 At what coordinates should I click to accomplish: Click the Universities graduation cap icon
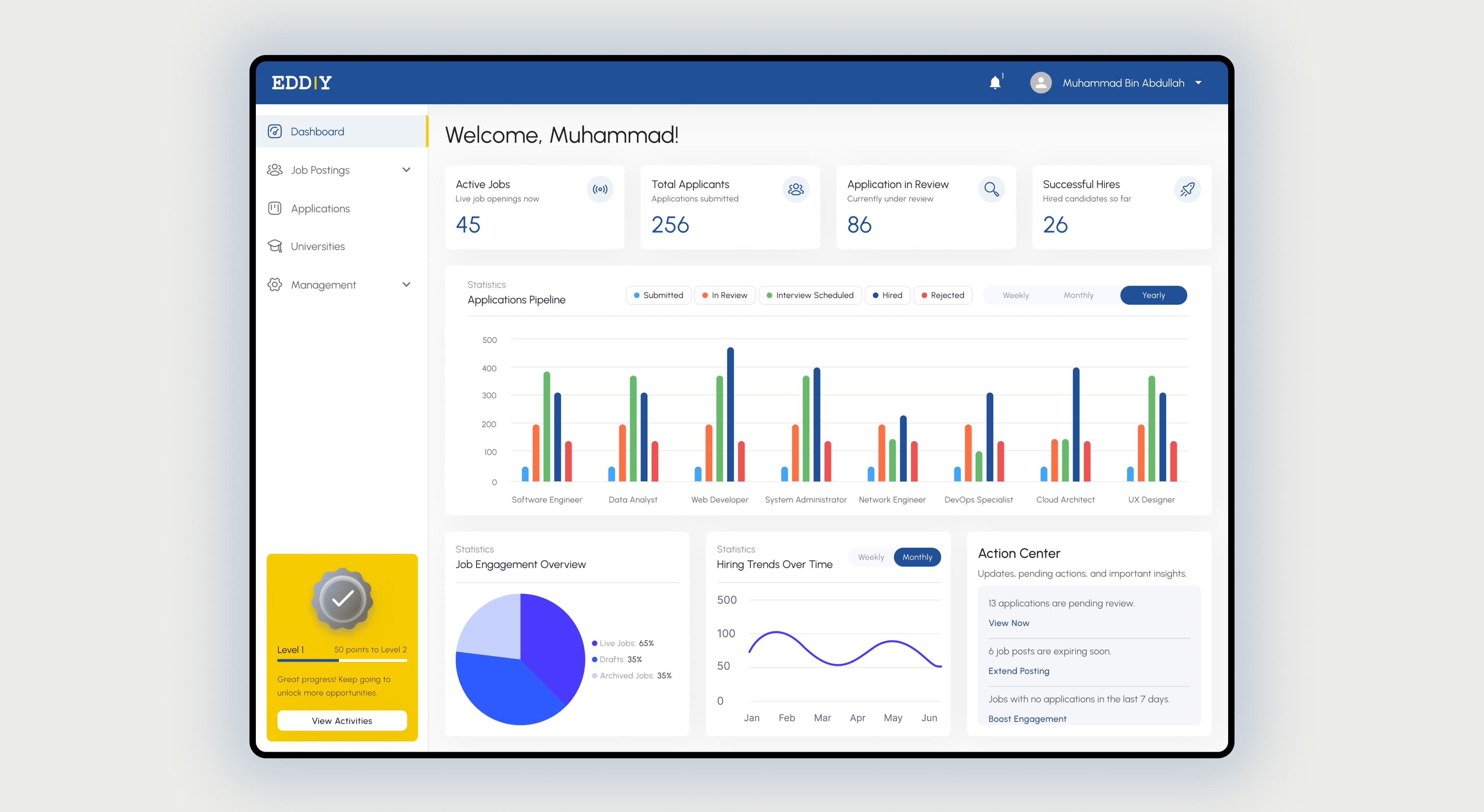click(275, 246)
